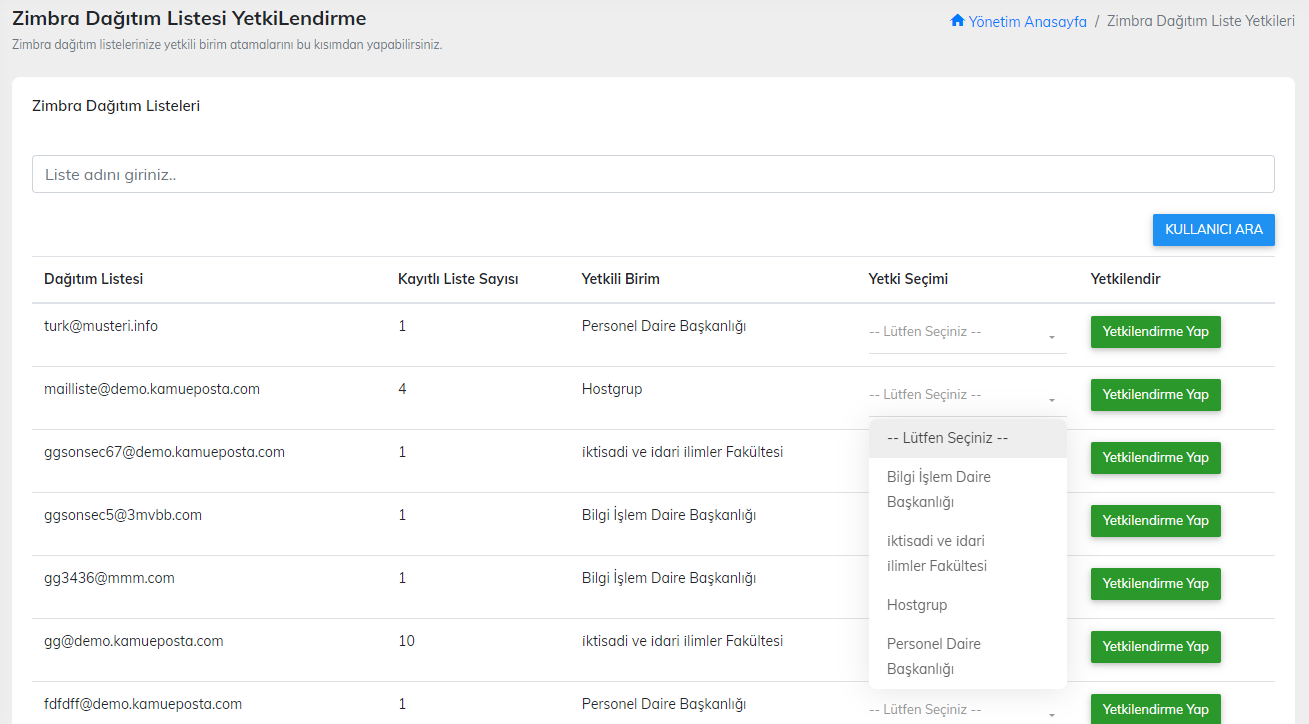Click the turk@musteri.info list entry
The width and height of the screenshot is (1309, 724).
(101, 326)
